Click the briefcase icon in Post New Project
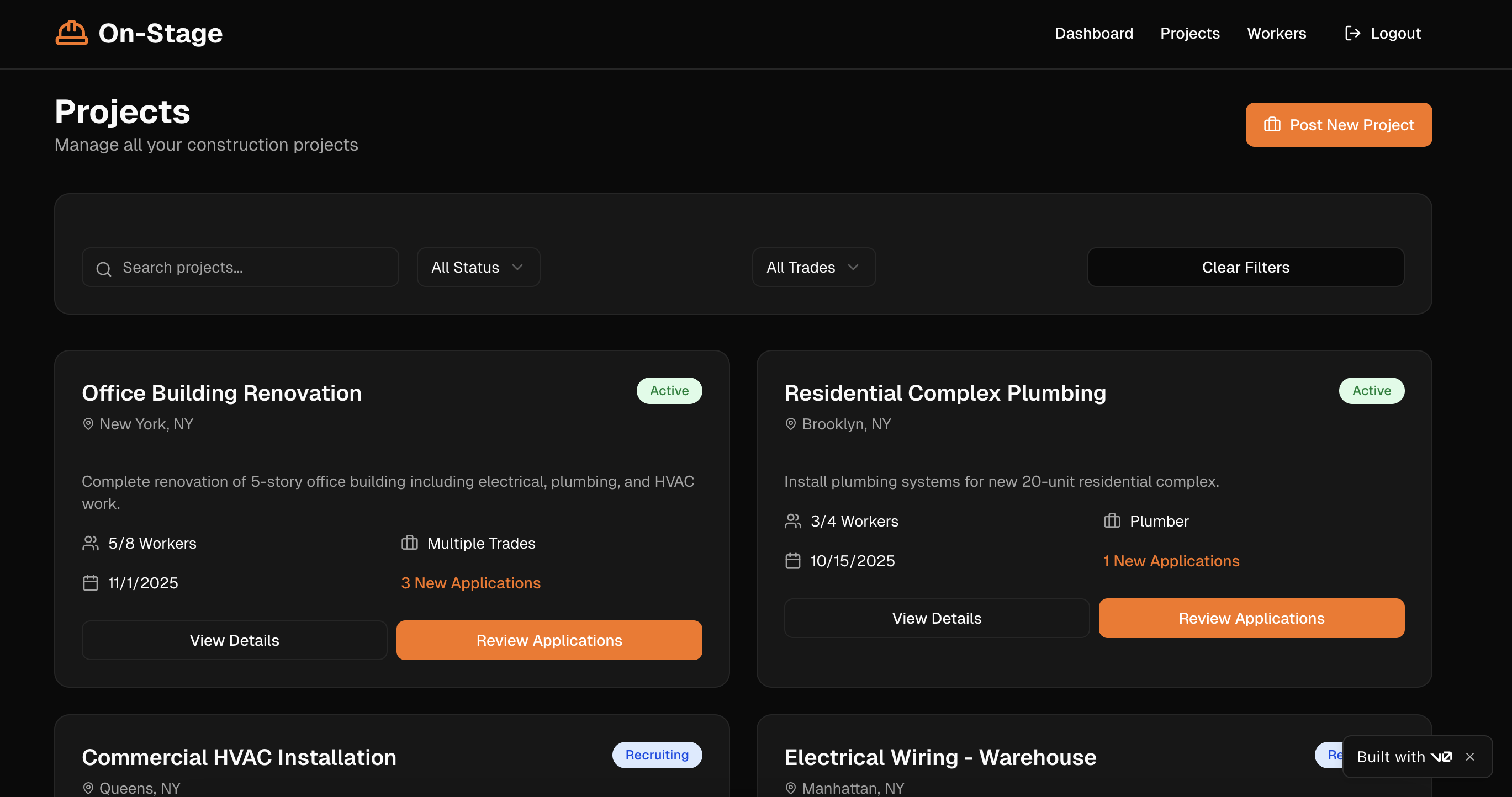The height and width of the screenshot is (797, 1512). point(1272,125)
